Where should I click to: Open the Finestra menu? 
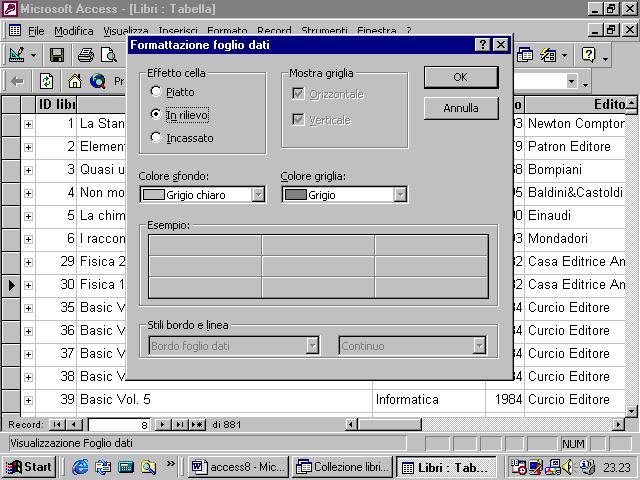pyautogui.click(x=377, y=31)
